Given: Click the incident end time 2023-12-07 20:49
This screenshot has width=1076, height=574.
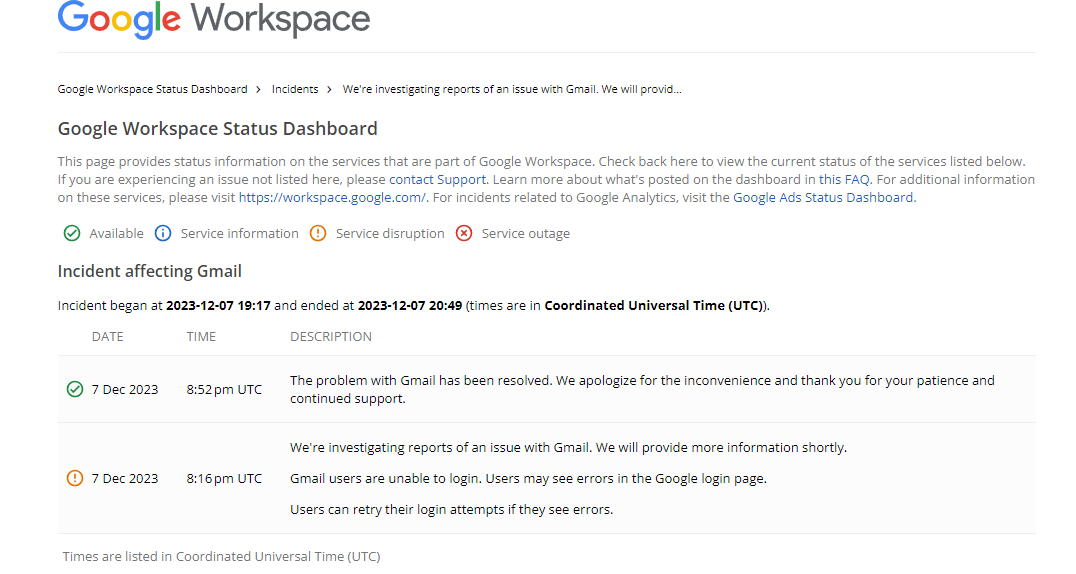Looking at the screenshot, I should point(410,306).
